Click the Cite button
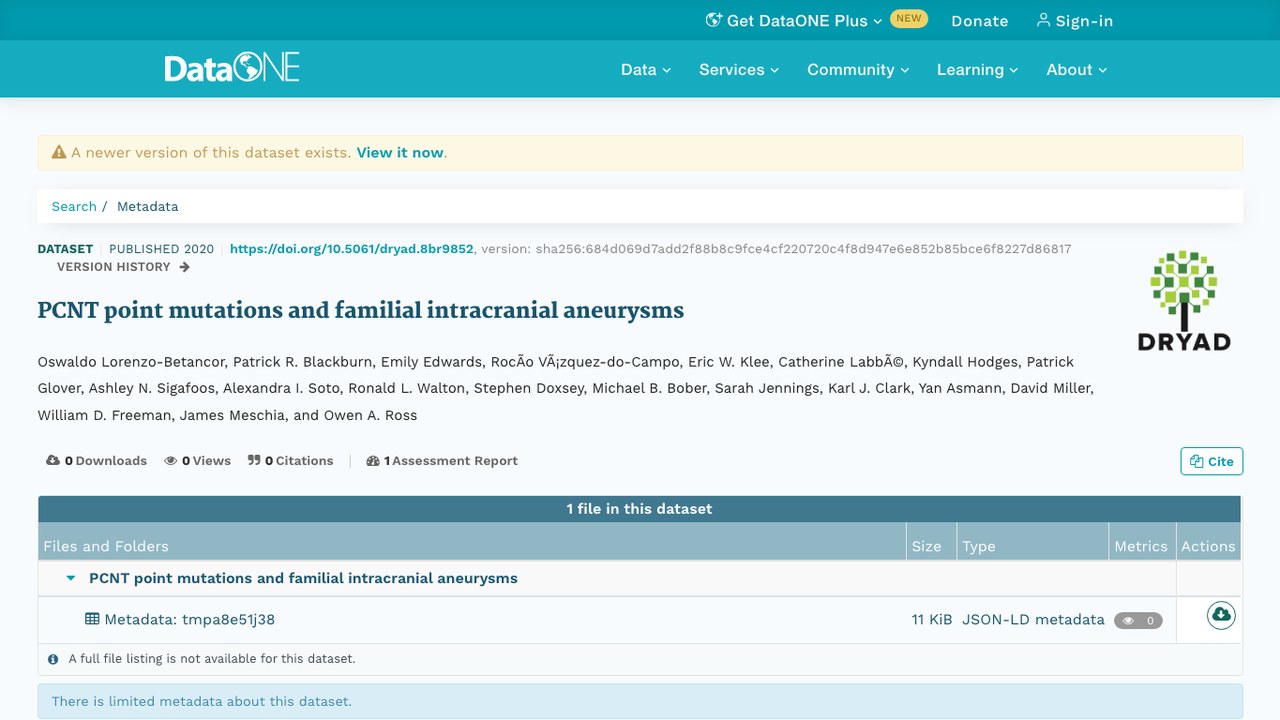Viewport: 1280px width, 720px height. [x=1212, y=461]
